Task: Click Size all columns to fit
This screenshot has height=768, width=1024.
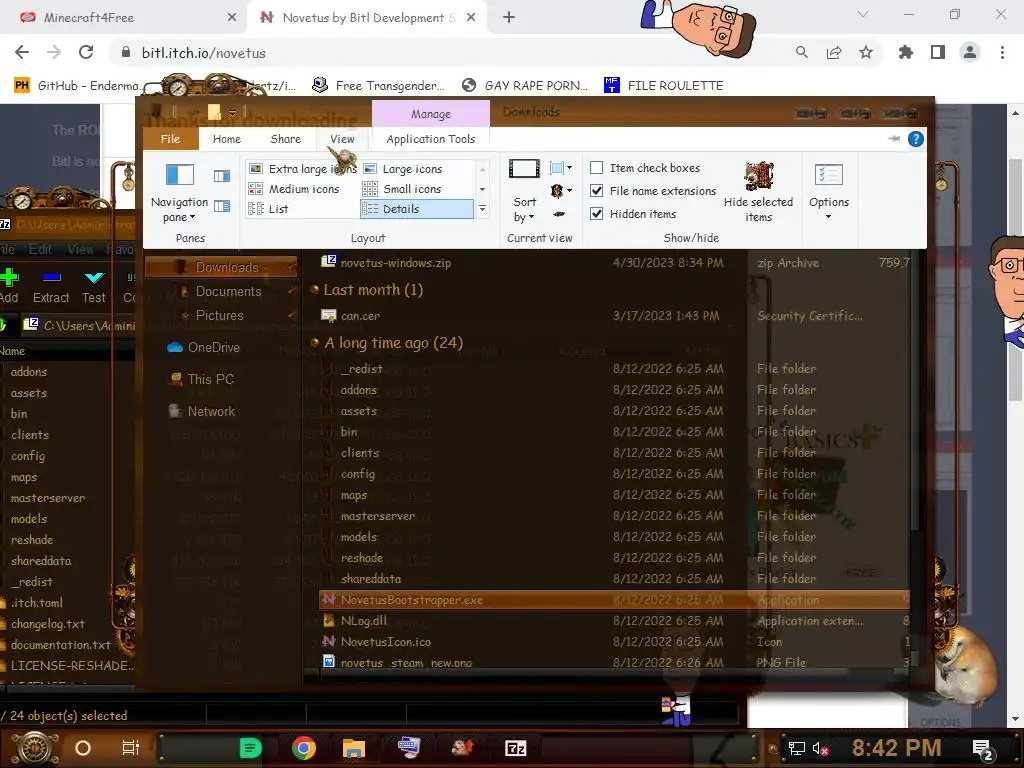Action: [x=559, y=214]
